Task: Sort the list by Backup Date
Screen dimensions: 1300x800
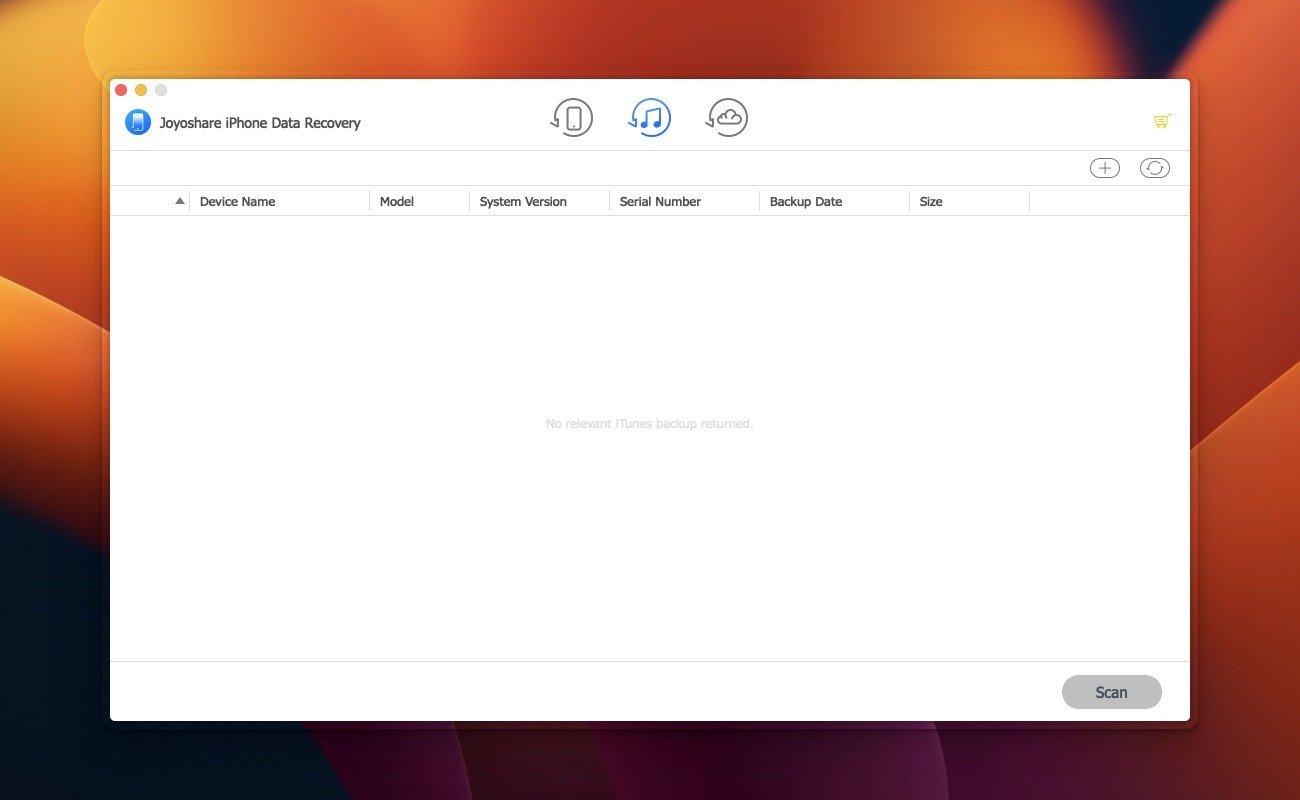Action: (806, 201)
